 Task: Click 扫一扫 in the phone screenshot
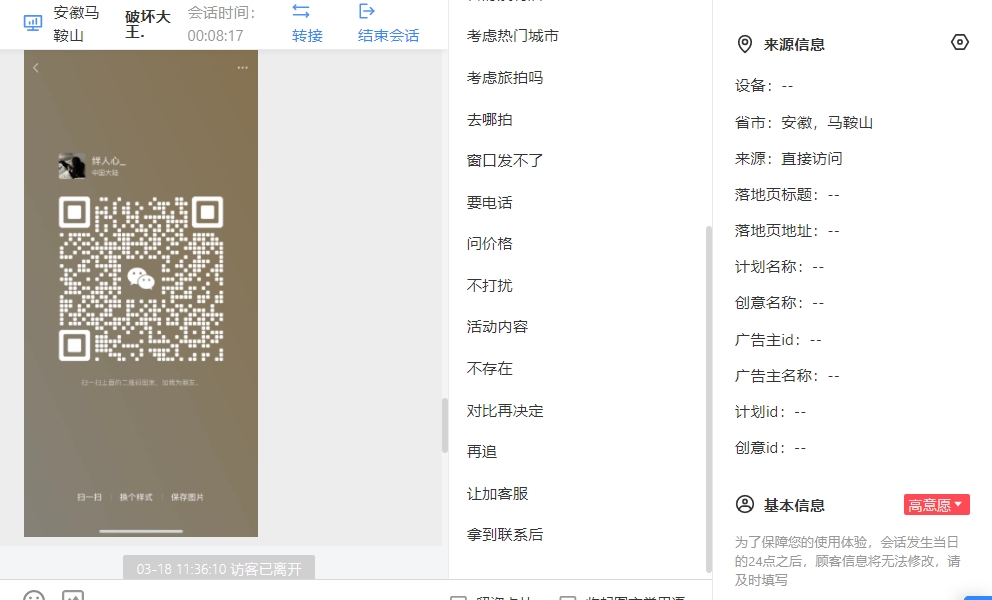89,497
